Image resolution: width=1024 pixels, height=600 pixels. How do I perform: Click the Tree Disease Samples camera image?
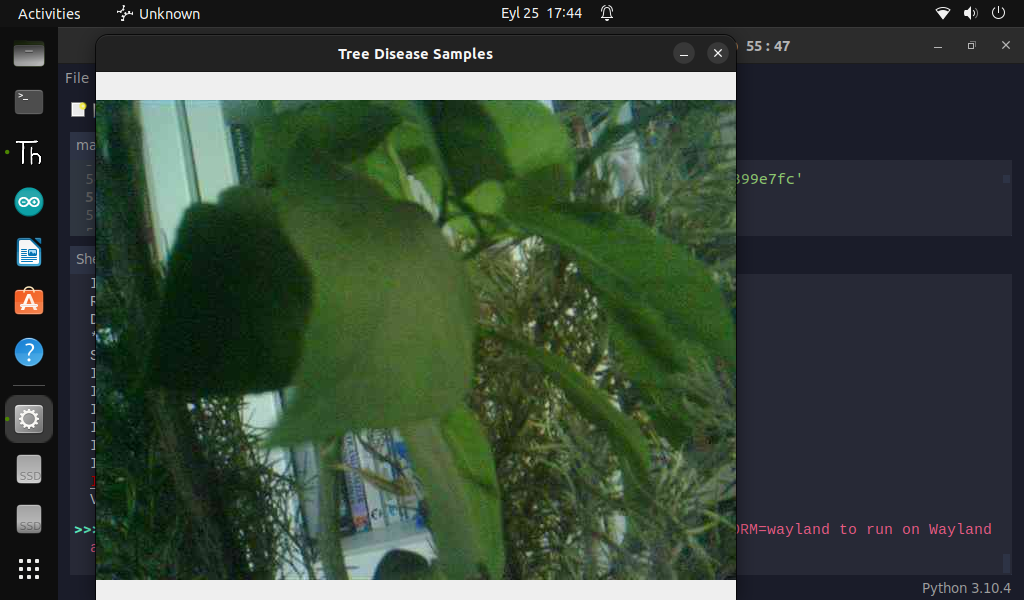(415, 340)
